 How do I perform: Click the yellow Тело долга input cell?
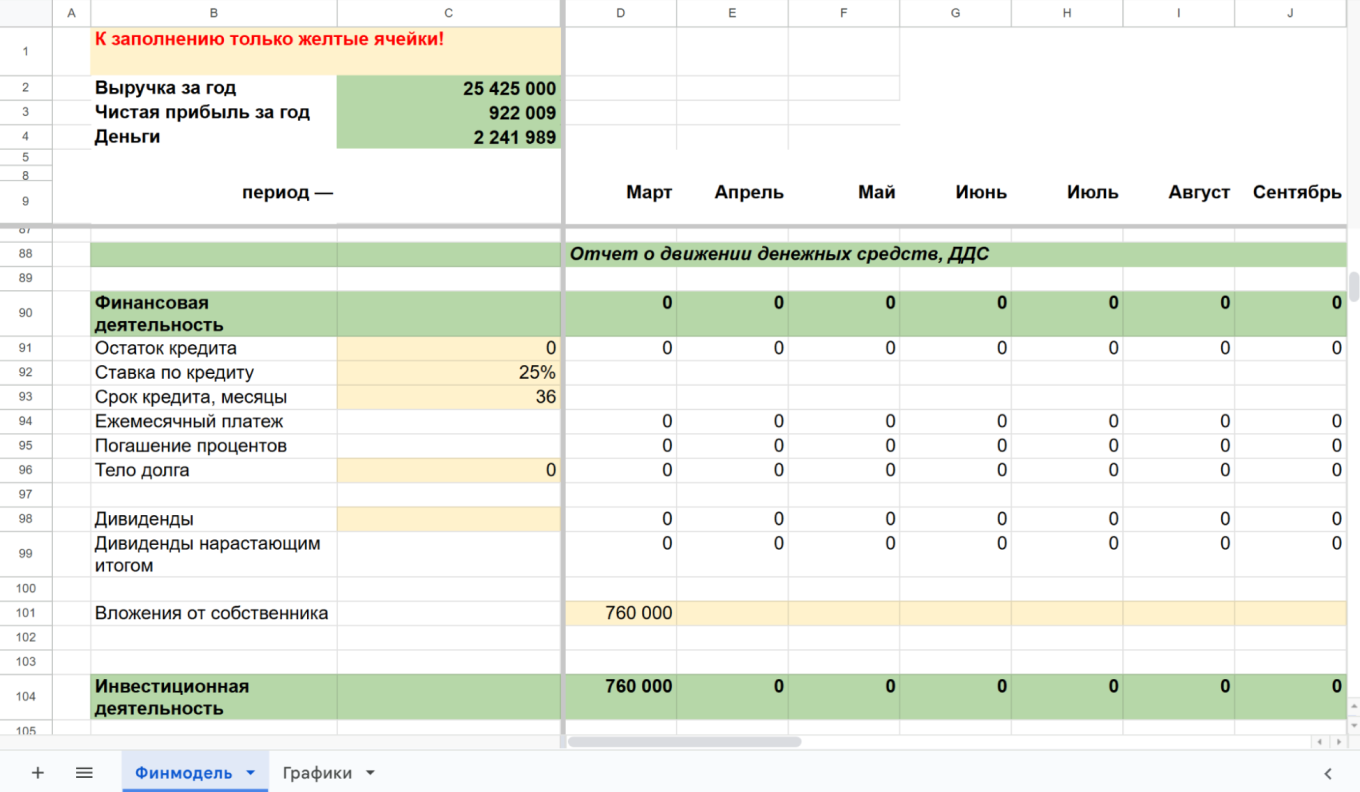(x=449, y=470)
